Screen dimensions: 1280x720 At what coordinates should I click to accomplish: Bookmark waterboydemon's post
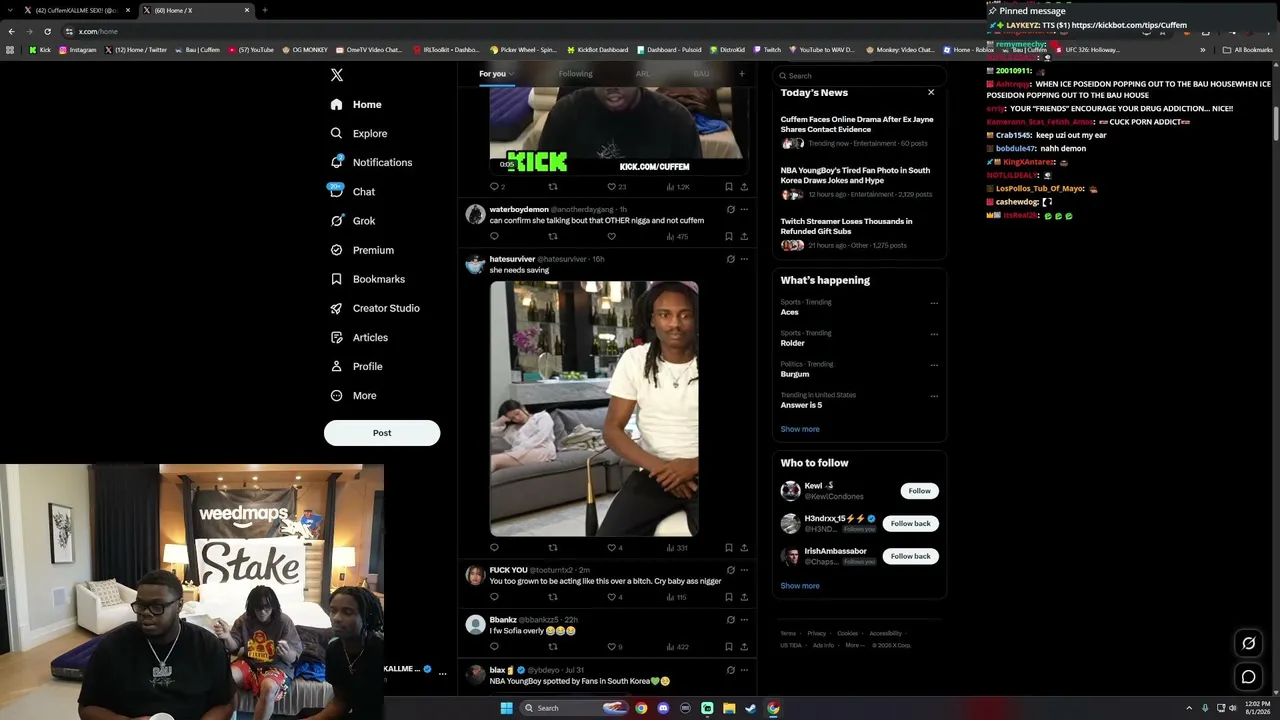pos(728,237)
